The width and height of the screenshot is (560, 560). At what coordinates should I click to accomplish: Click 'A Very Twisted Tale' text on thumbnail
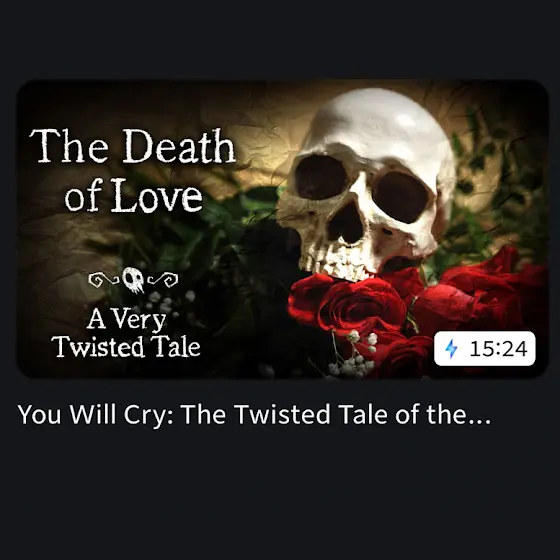(x=126, y=333)
